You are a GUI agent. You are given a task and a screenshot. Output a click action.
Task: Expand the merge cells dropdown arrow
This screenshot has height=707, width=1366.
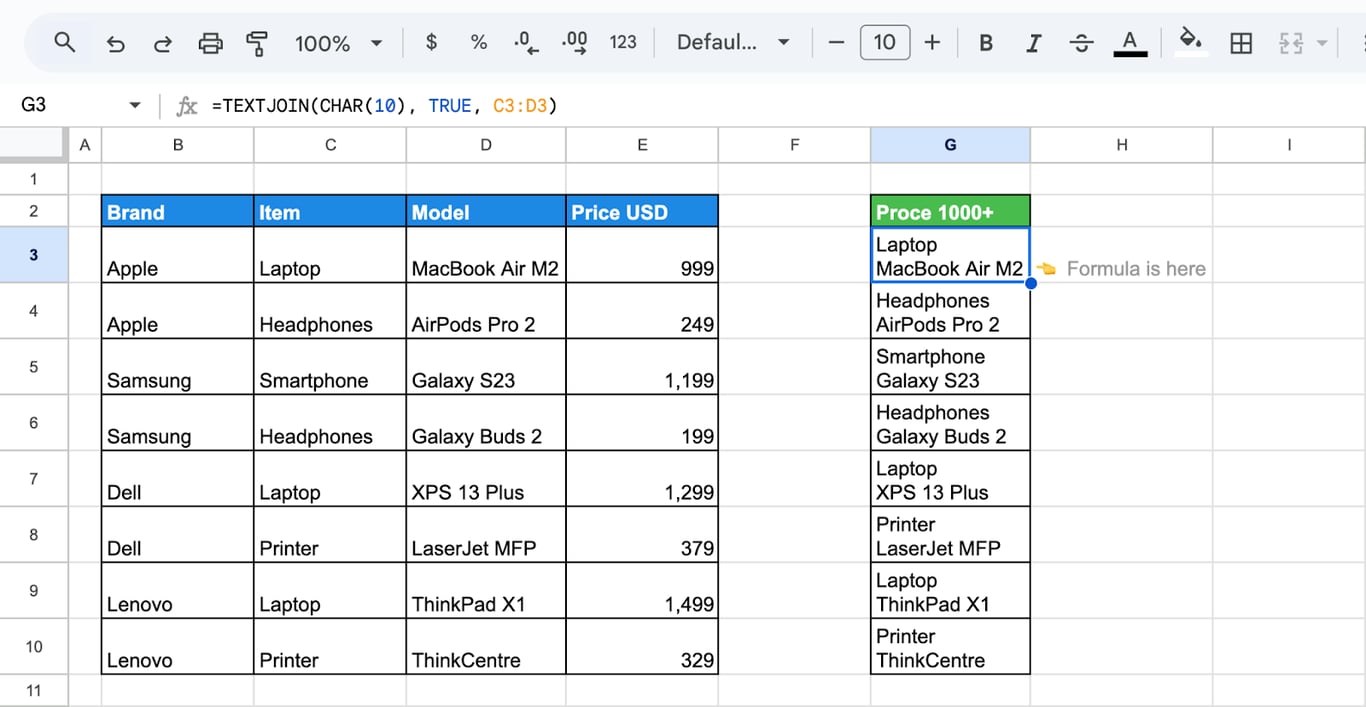point(1323,43)
